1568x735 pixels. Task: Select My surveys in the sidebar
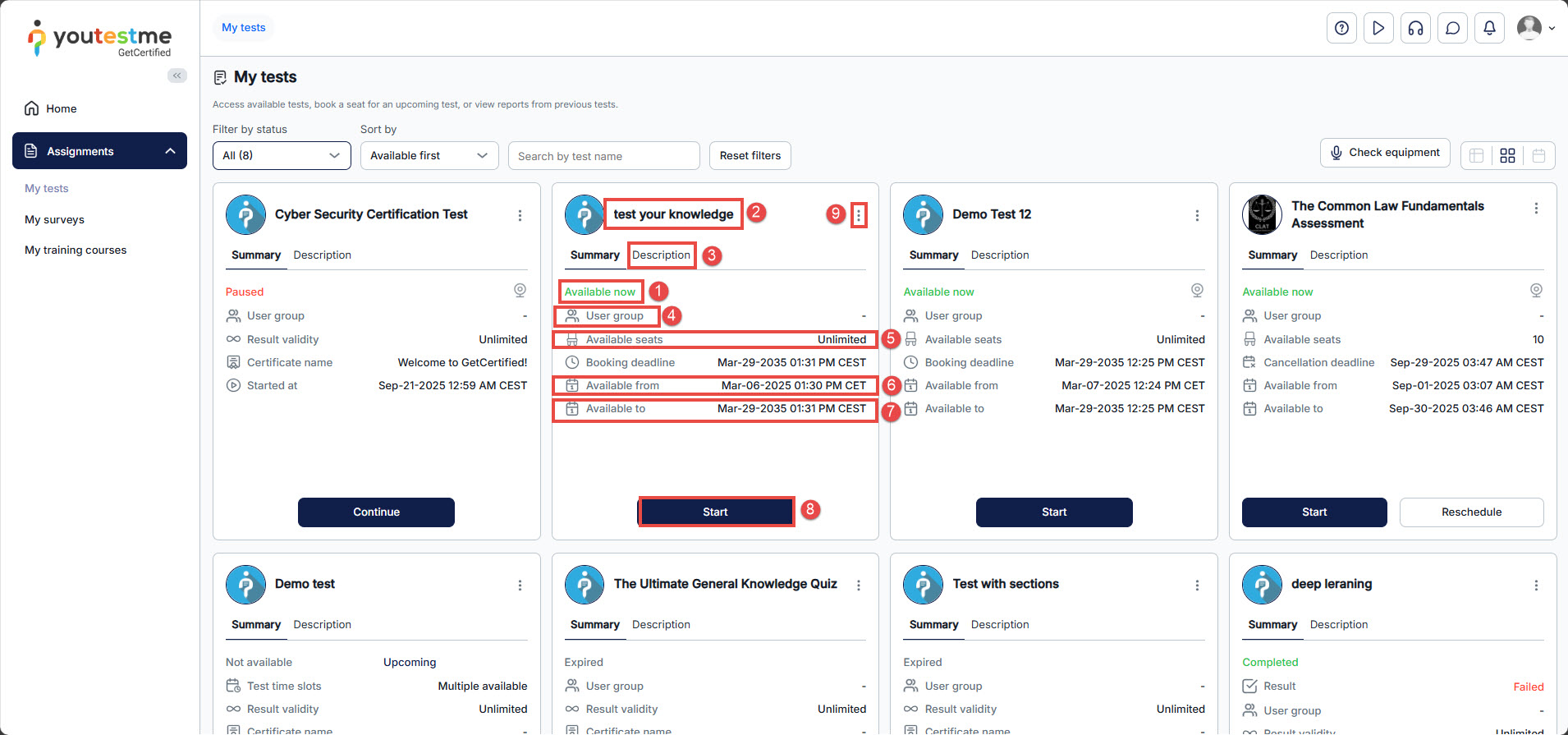pos(54,219)
